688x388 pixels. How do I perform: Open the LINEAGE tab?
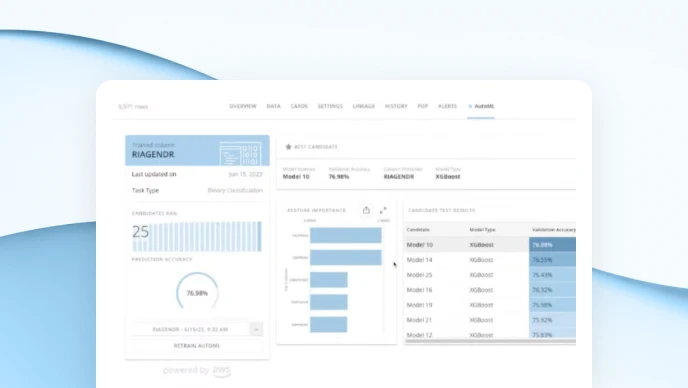pyautogui.click(x=364, y=106)
